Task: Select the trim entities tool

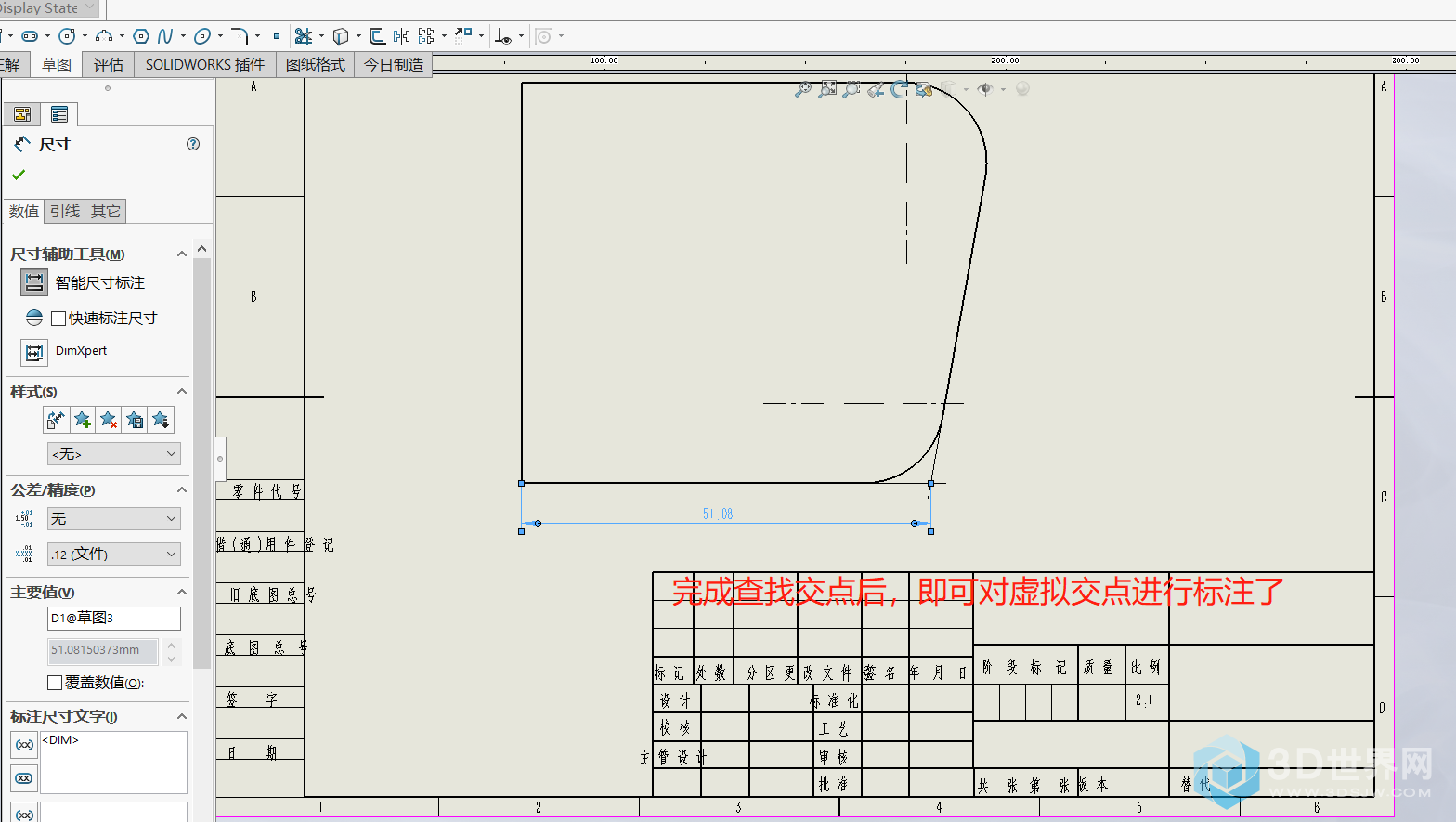Action: 303,36
